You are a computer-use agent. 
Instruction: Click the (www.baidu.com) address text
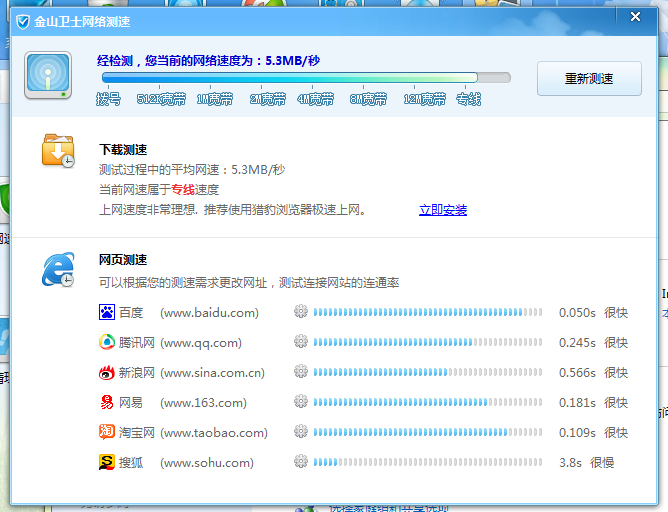tap(209, 313)
